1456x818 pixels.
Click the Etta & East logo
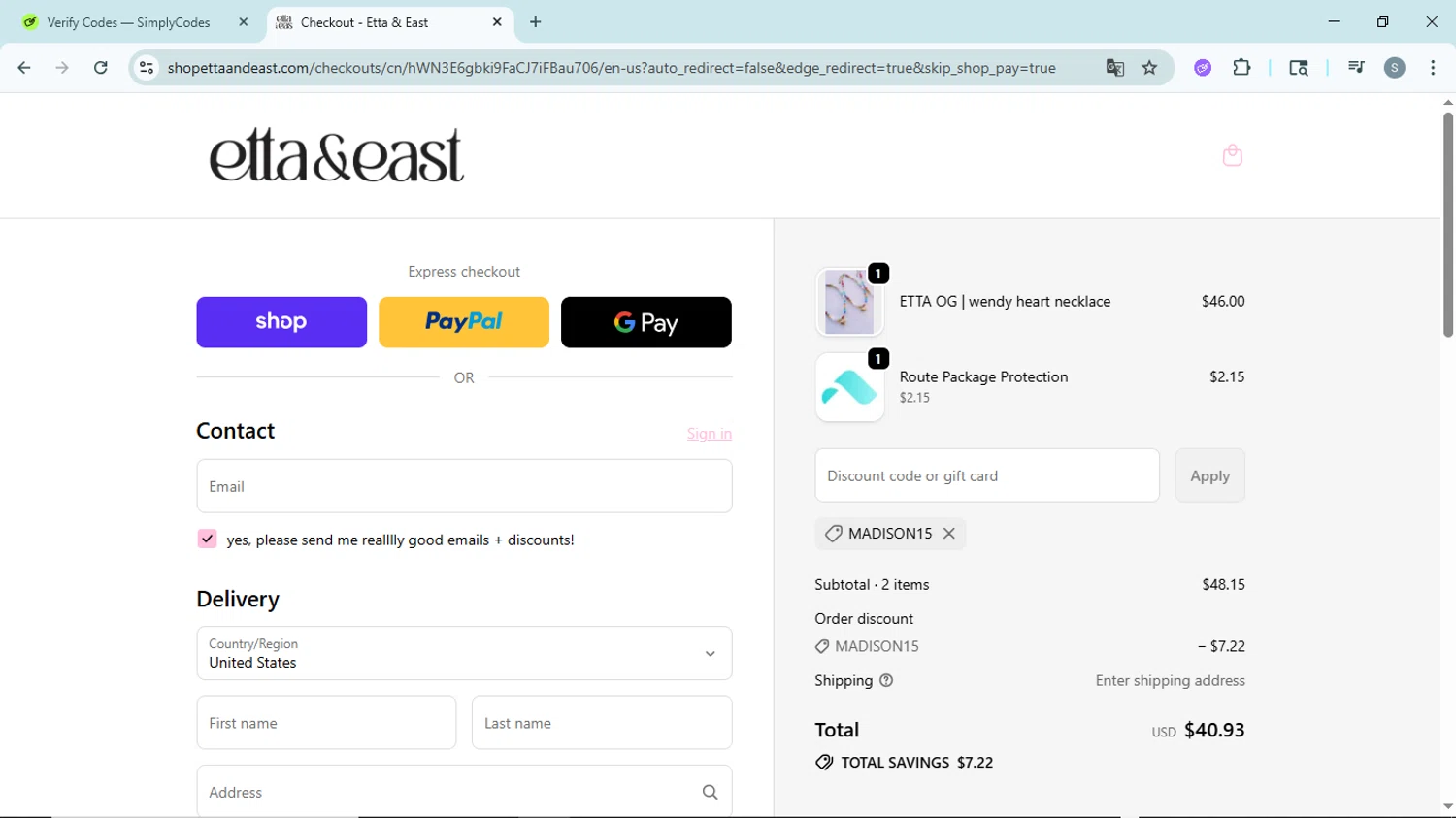337,155
